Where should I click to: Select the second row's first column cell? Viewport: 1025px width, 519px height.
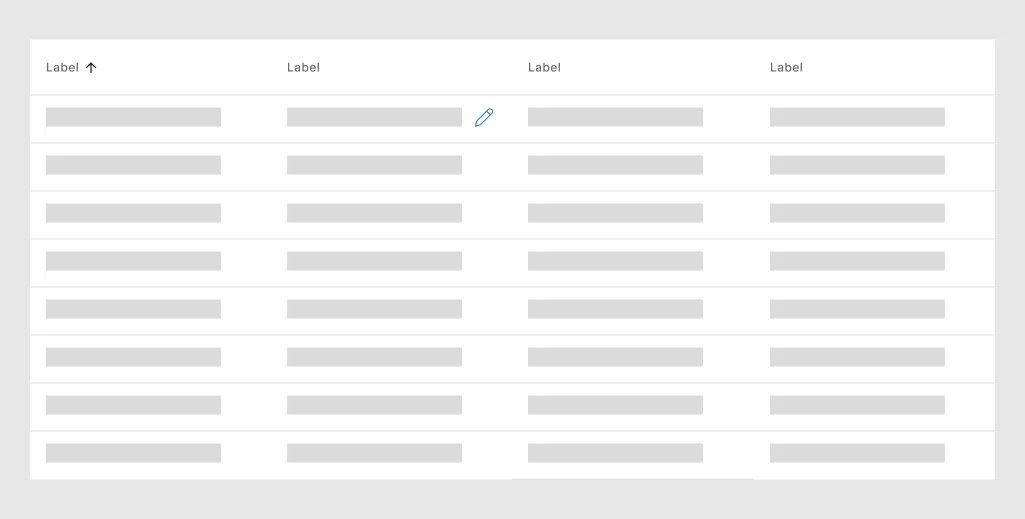(133, 165)
